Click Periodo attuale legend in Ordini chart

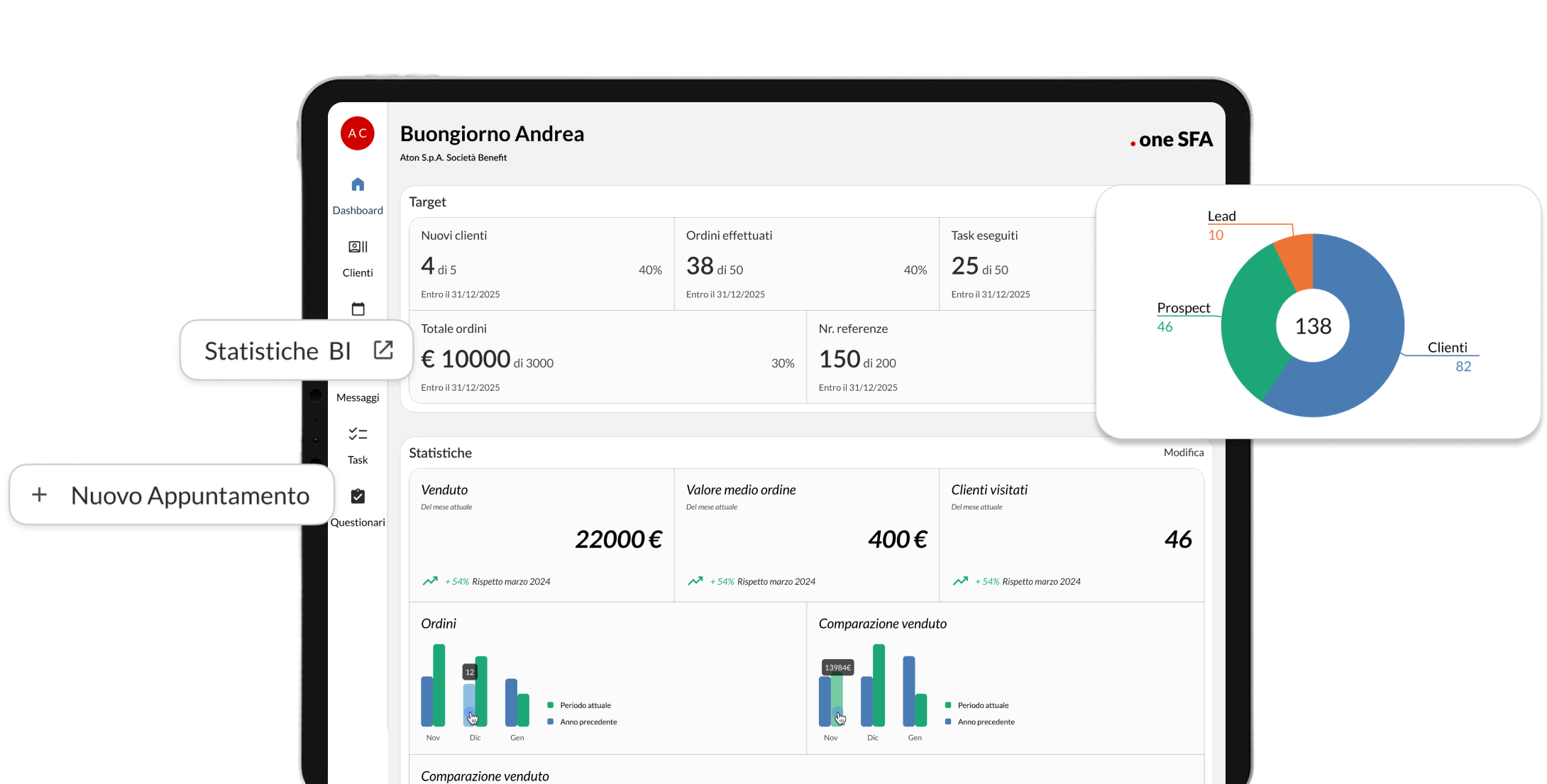coord(579,705)
